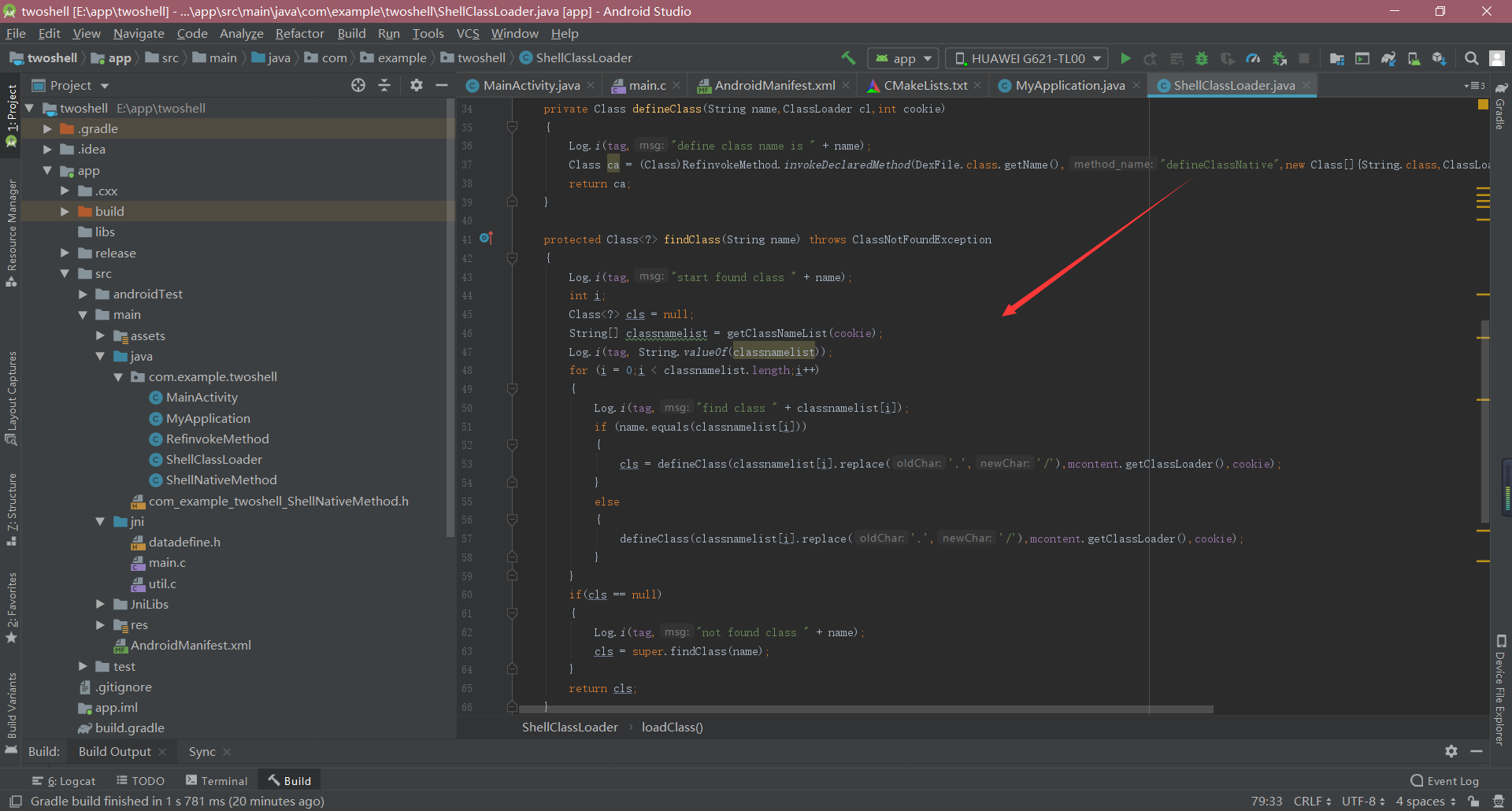Expand the .gradle folder in project tree

tap(48, 129)
